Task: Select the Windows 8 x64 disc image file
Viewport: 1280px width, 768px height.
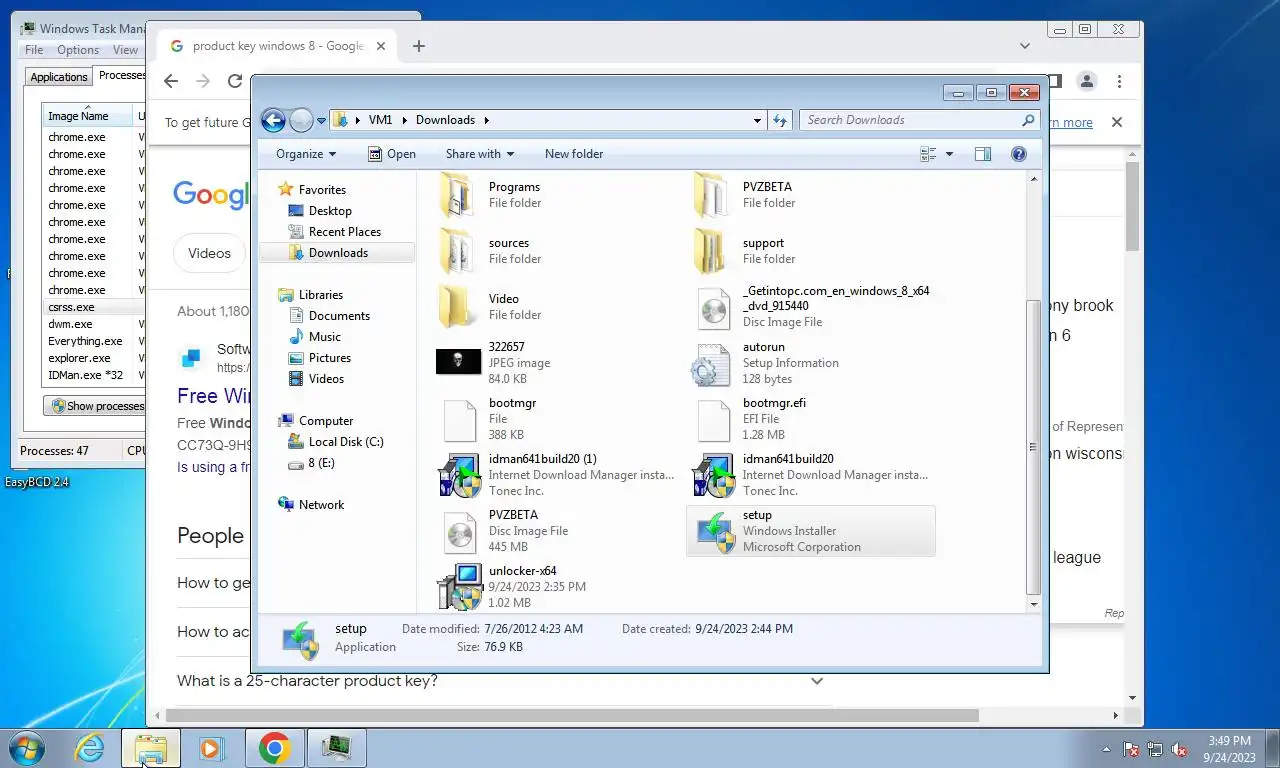Action: [x=811, y=307]
